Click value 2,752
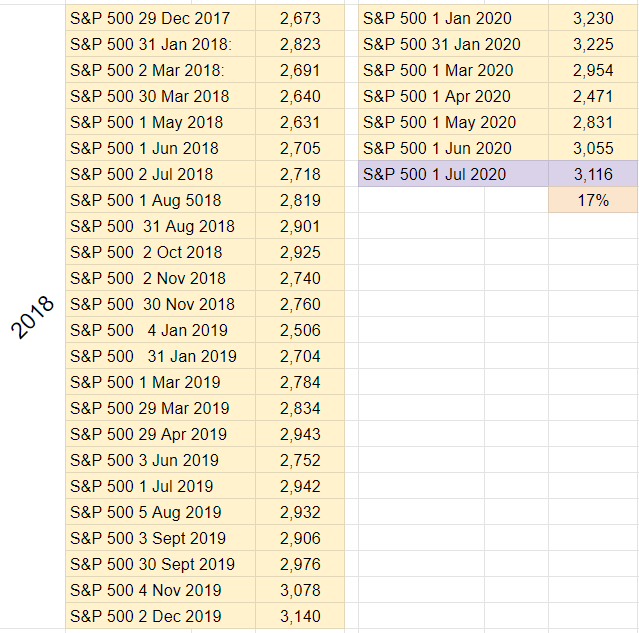639x633 pixels. click(300, 460)
